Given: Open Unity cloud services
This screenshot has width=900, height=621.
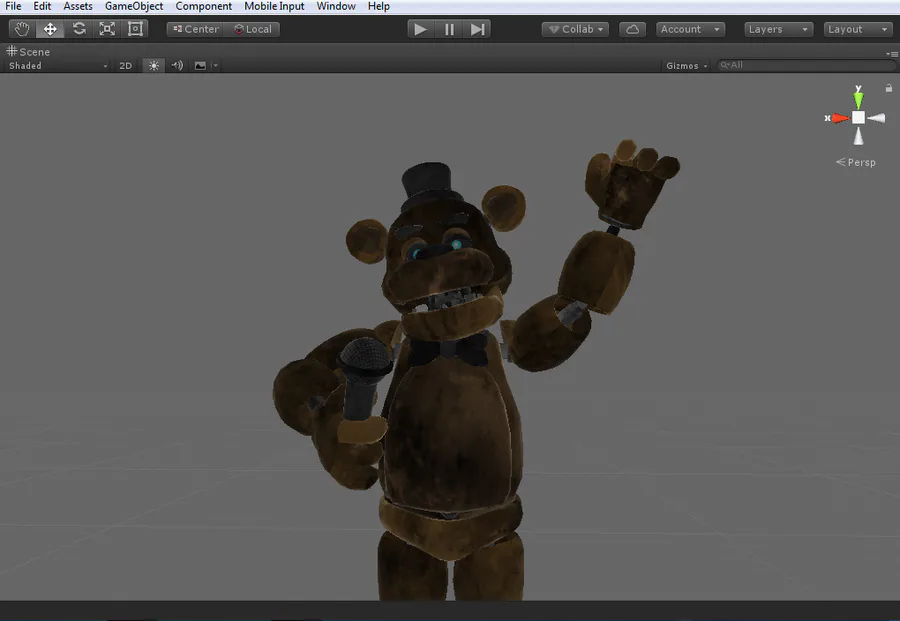Looking at the screenshot, I should click(633, 29).
